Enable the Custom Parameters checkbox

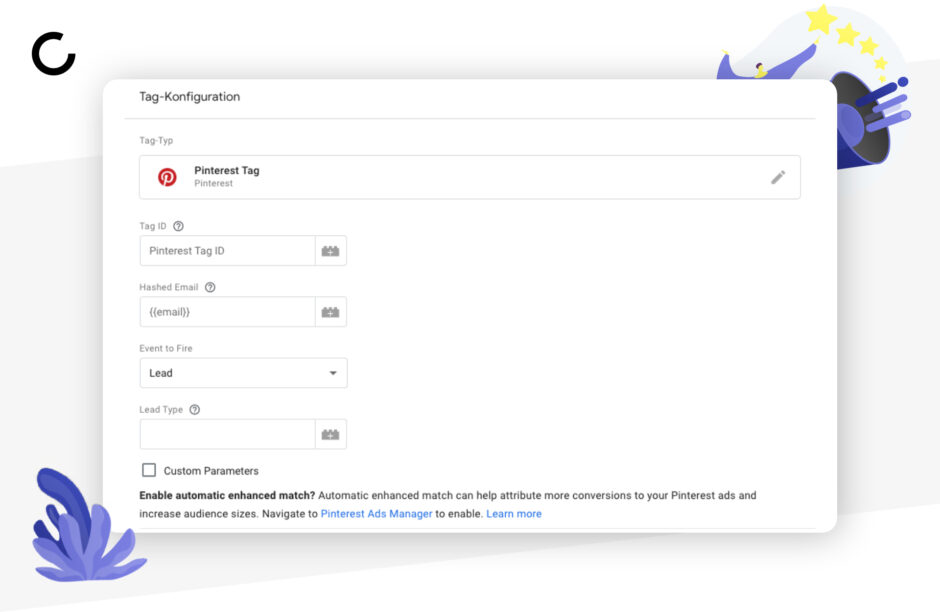click(x=149, y=470)
